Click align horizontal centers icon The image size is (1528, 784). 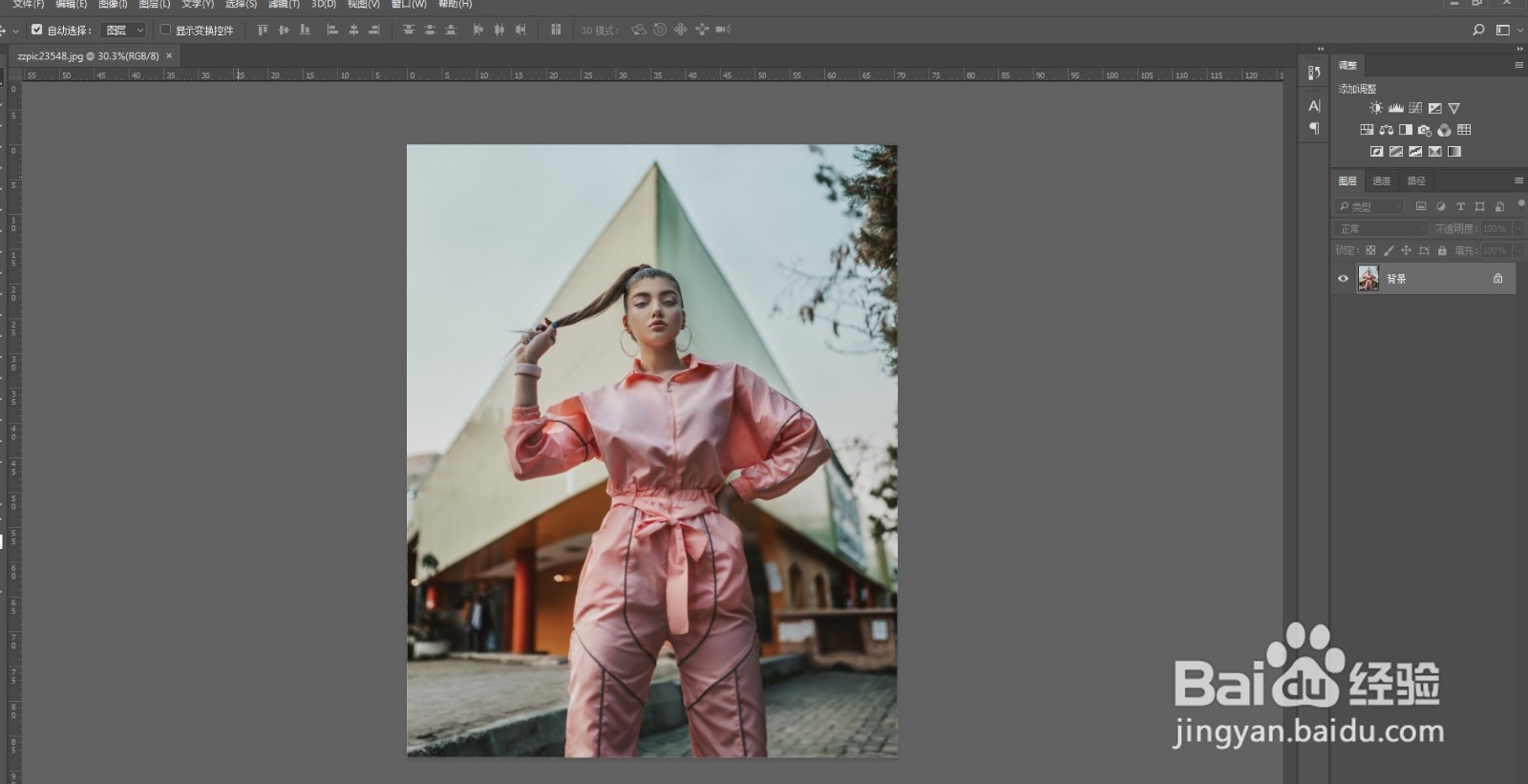click(x=353, y=30)
